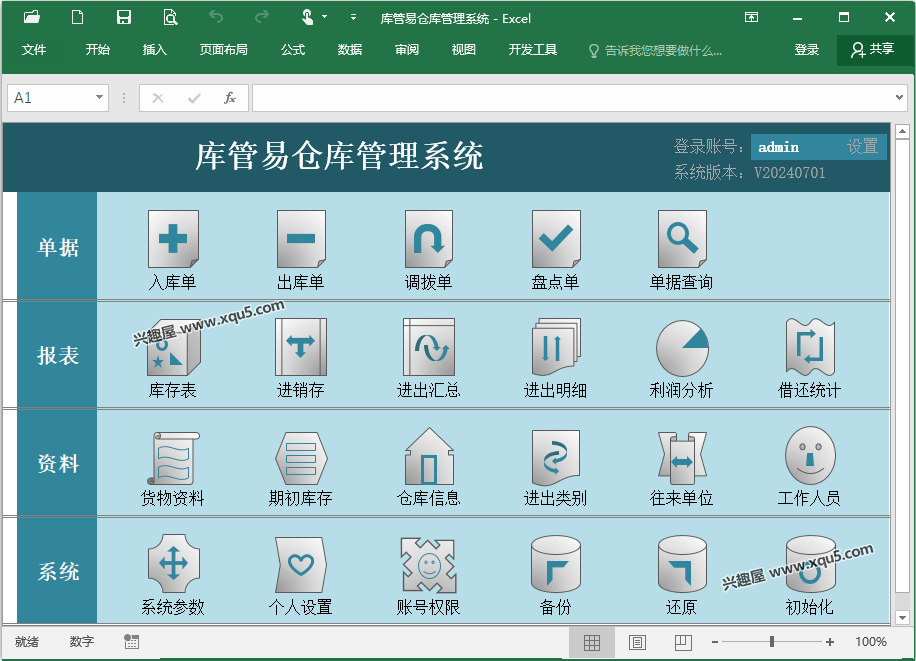Create a new workbook with the blank page icon
The image size is (916, 661).
pos(77,17)
